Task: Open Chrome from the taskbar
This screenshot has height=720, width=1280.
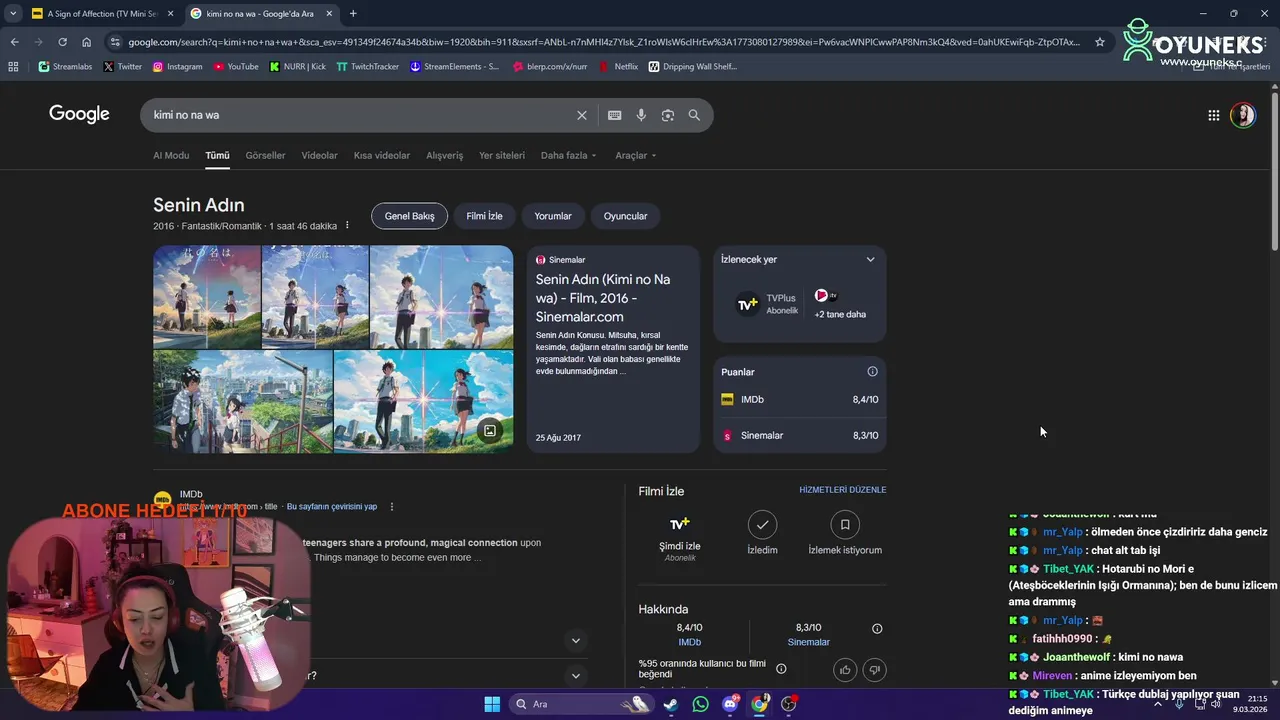Action: [759, 704]
